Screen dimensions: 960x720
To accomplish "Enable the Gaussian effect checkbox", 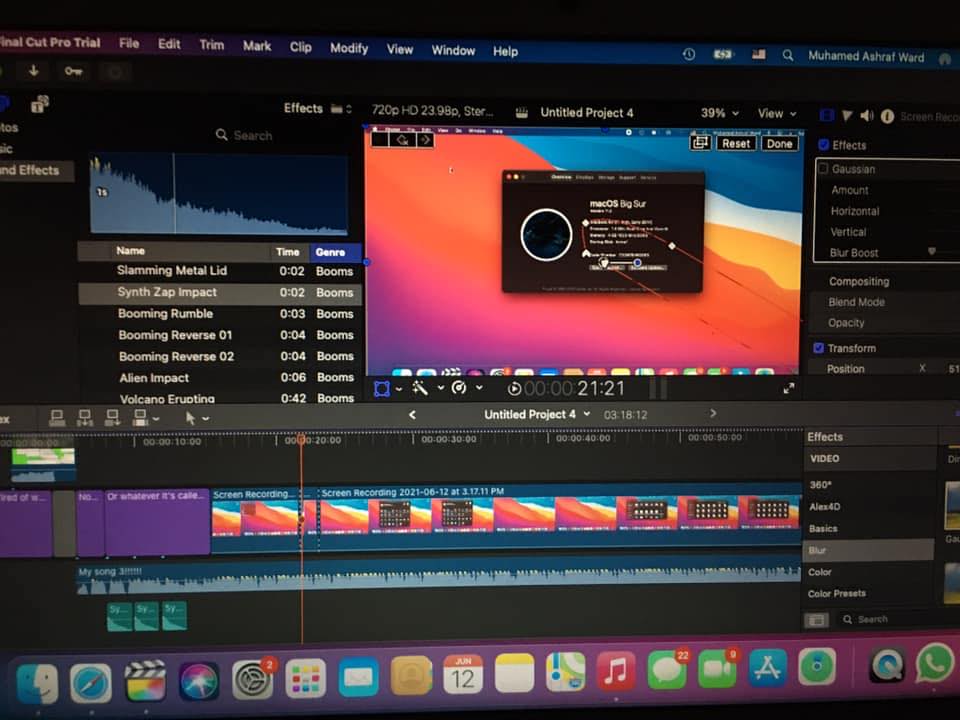I will (x=823, y=168).
